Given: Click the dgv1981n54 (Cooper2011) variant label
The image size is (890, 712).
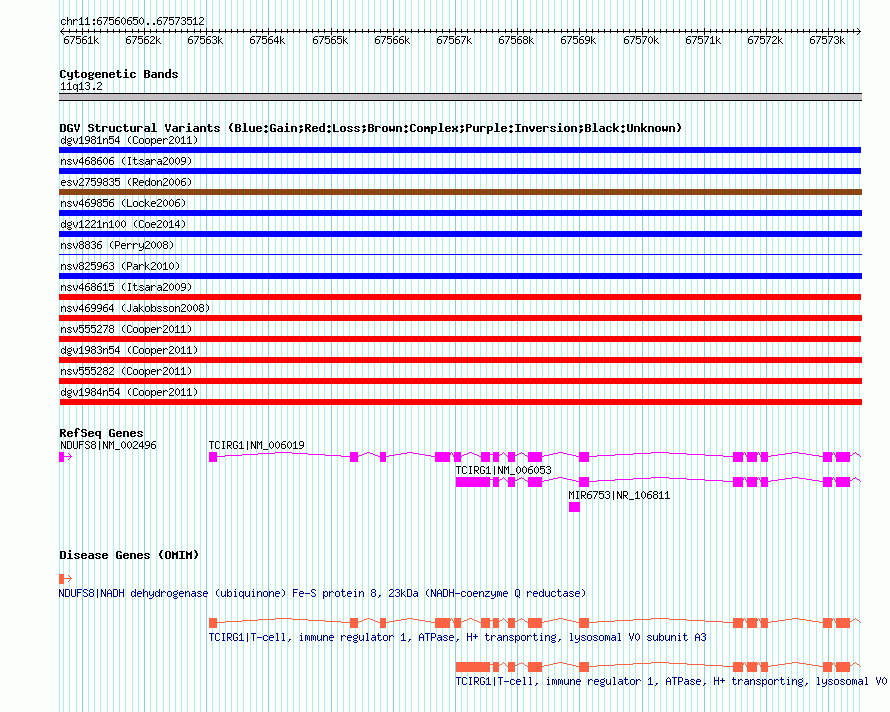Looking at the screenshot, I should [129, 140].
